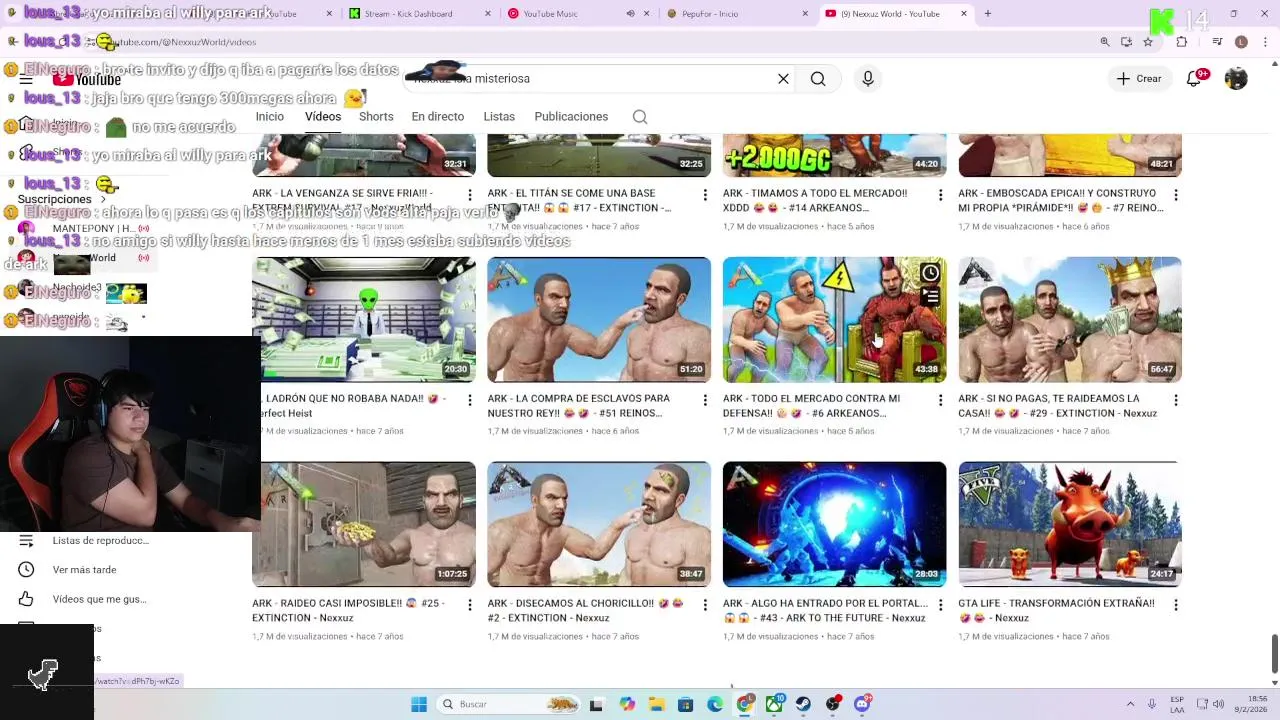Open a new browser tab with plus
Screen dimensions: 1280x720
pos(987,14)
